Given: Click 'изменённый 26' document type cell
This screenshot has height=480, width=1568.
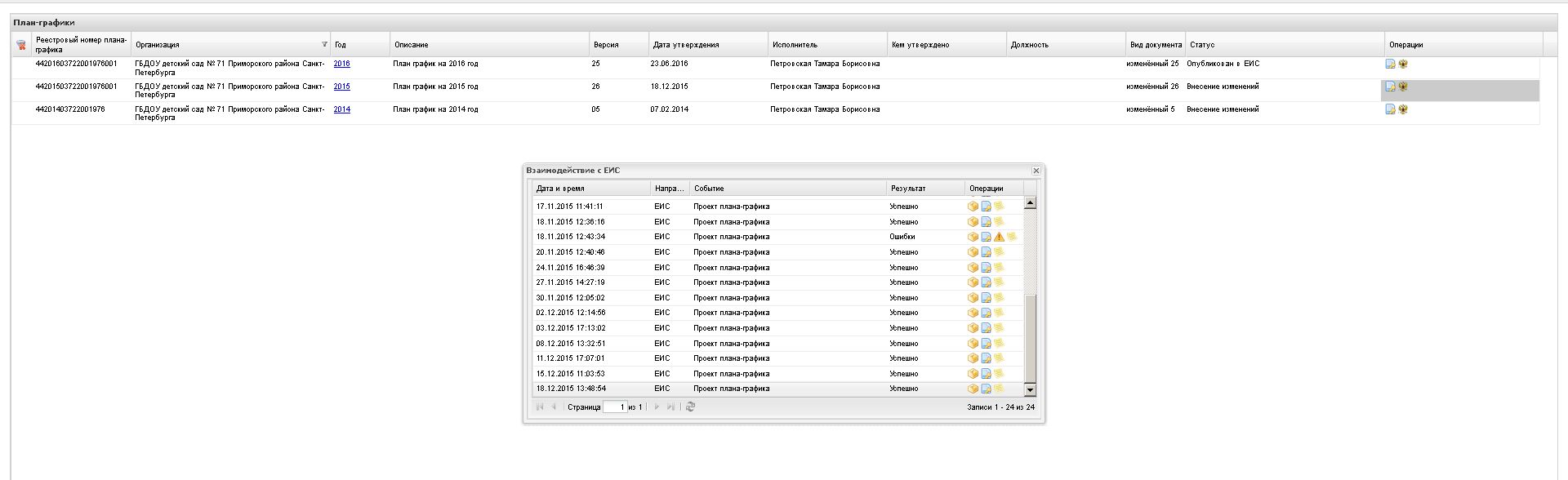Looking at the screenshot, I should click(1152, 87).
